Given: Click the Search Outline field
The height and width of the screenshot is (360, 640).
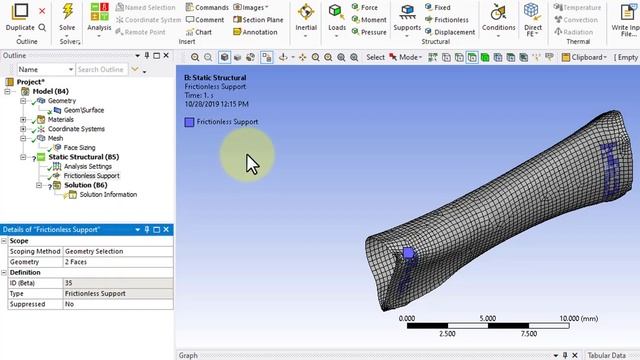Looking at the screenshot, I should click(102, 70).
